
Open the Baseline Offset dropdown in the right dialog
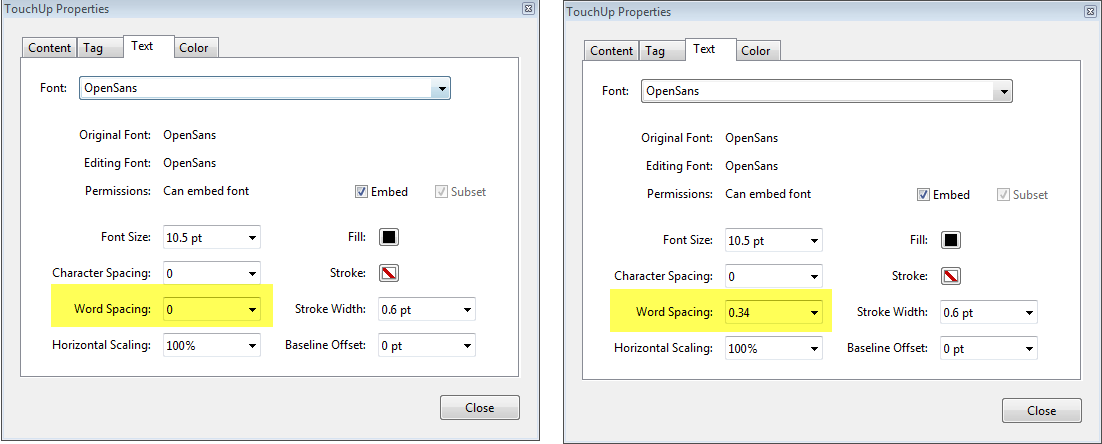[1029, 349]
